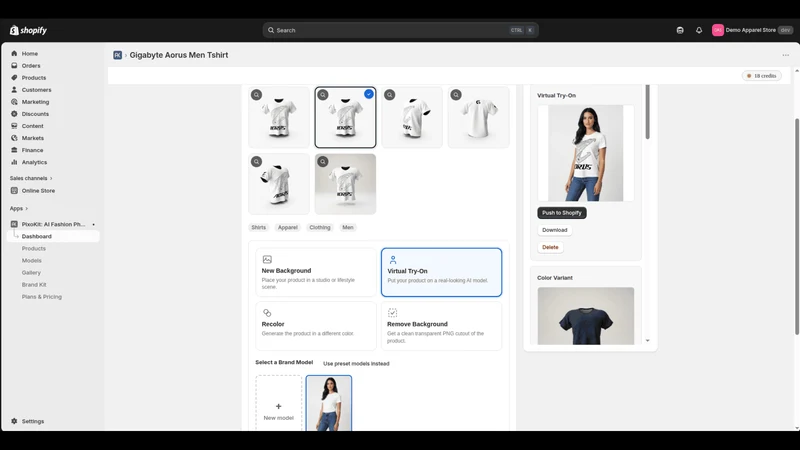Click the Men tag
Image resolution: width=800 pixels, height=450 pixels.
click(348, 228)
